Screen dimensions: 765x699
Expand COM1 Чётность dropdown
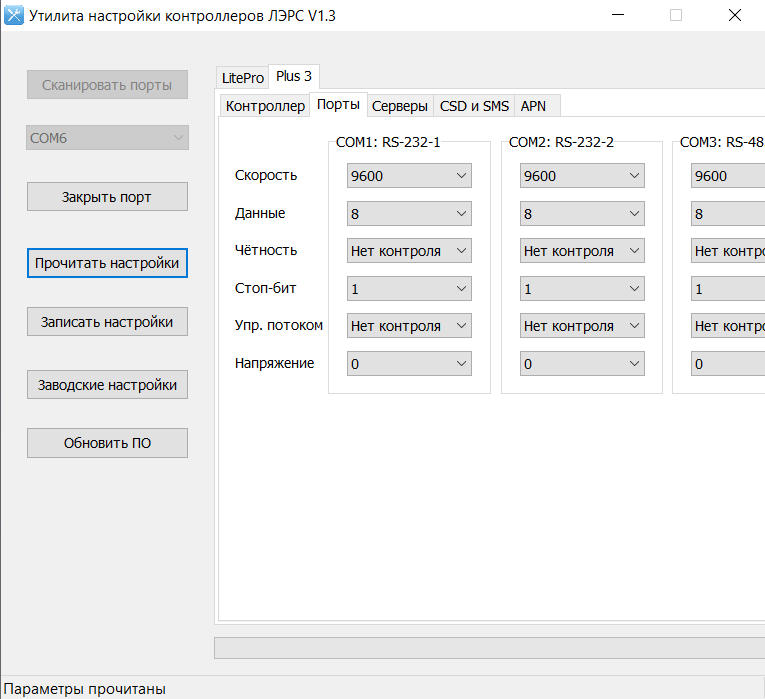pos(409,251)
